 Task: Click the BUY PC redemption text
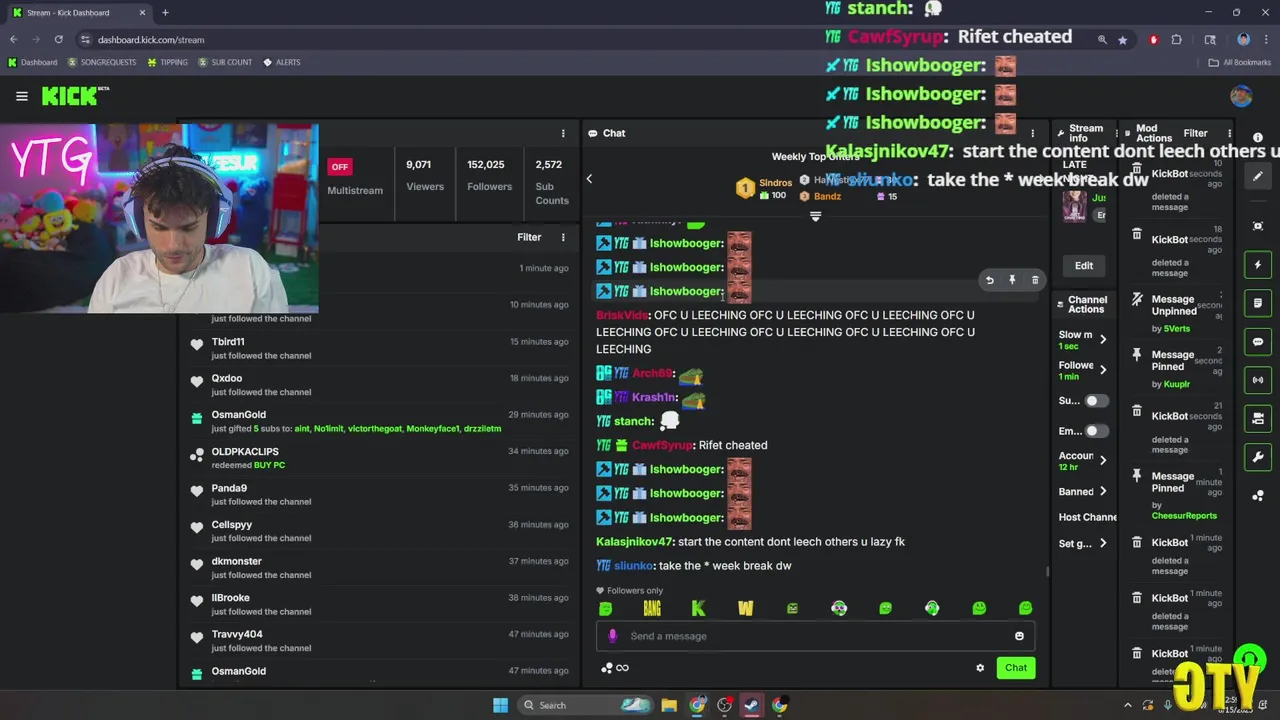click(269, 465)
